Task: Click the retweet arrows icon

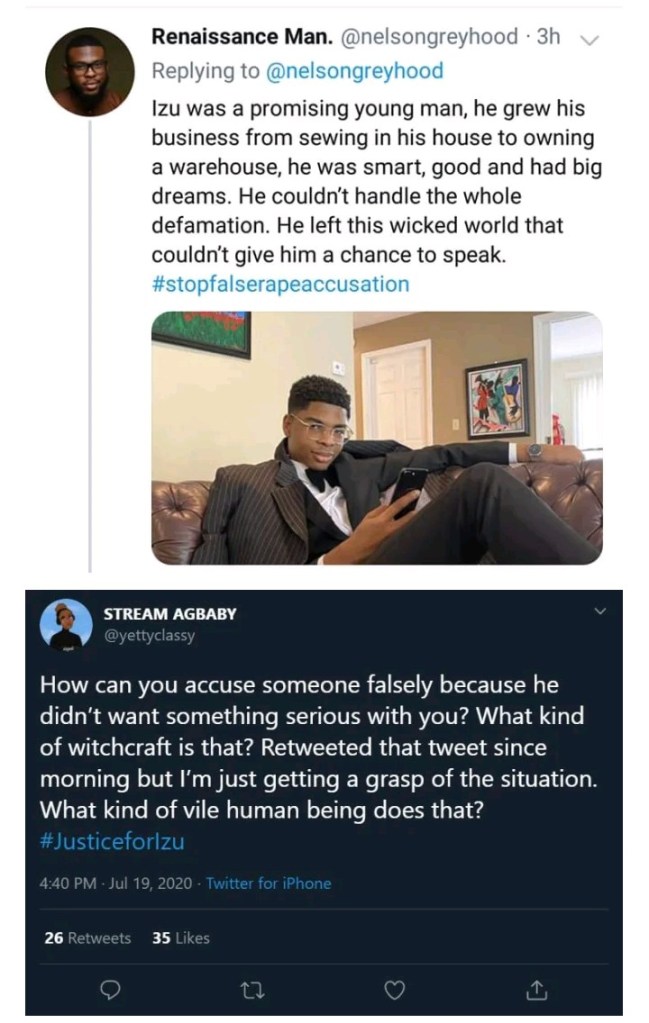Action: click(253, 990)
